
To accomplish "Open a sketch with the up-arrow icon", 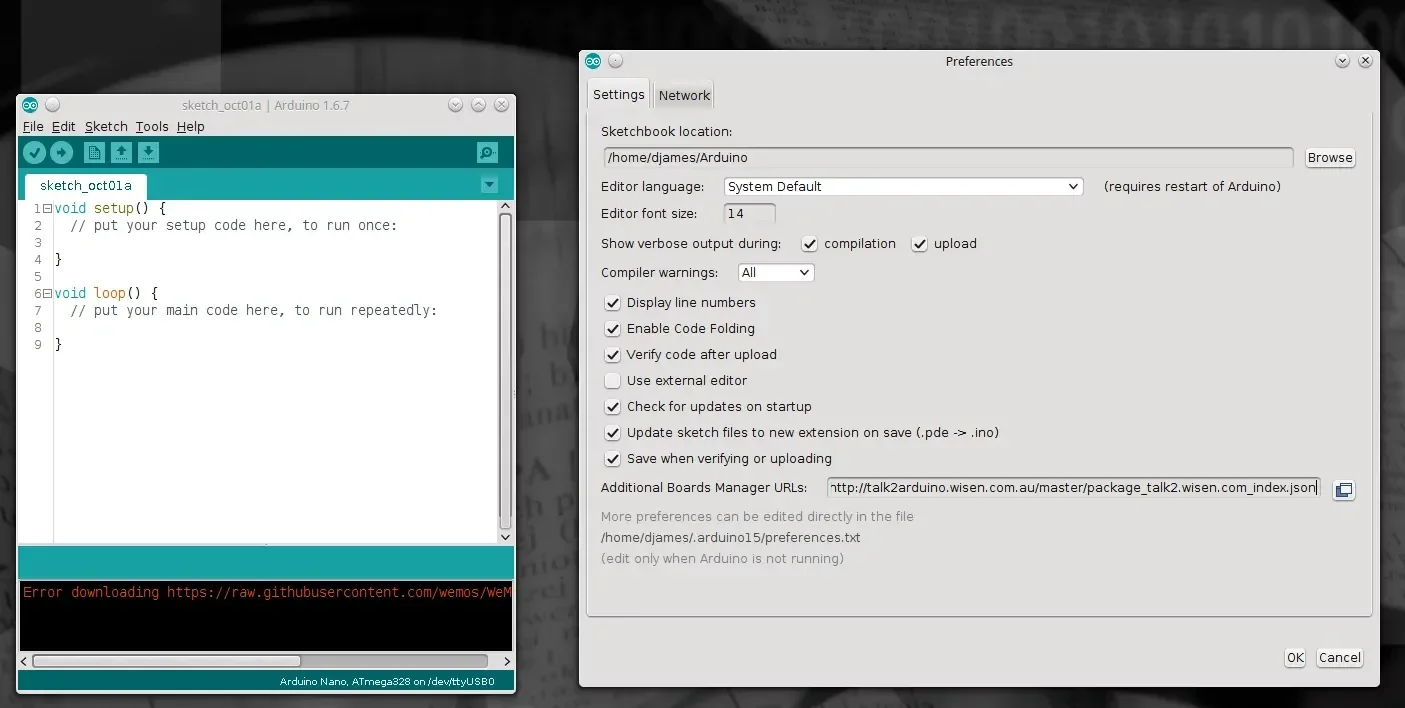I will point(121,152).
